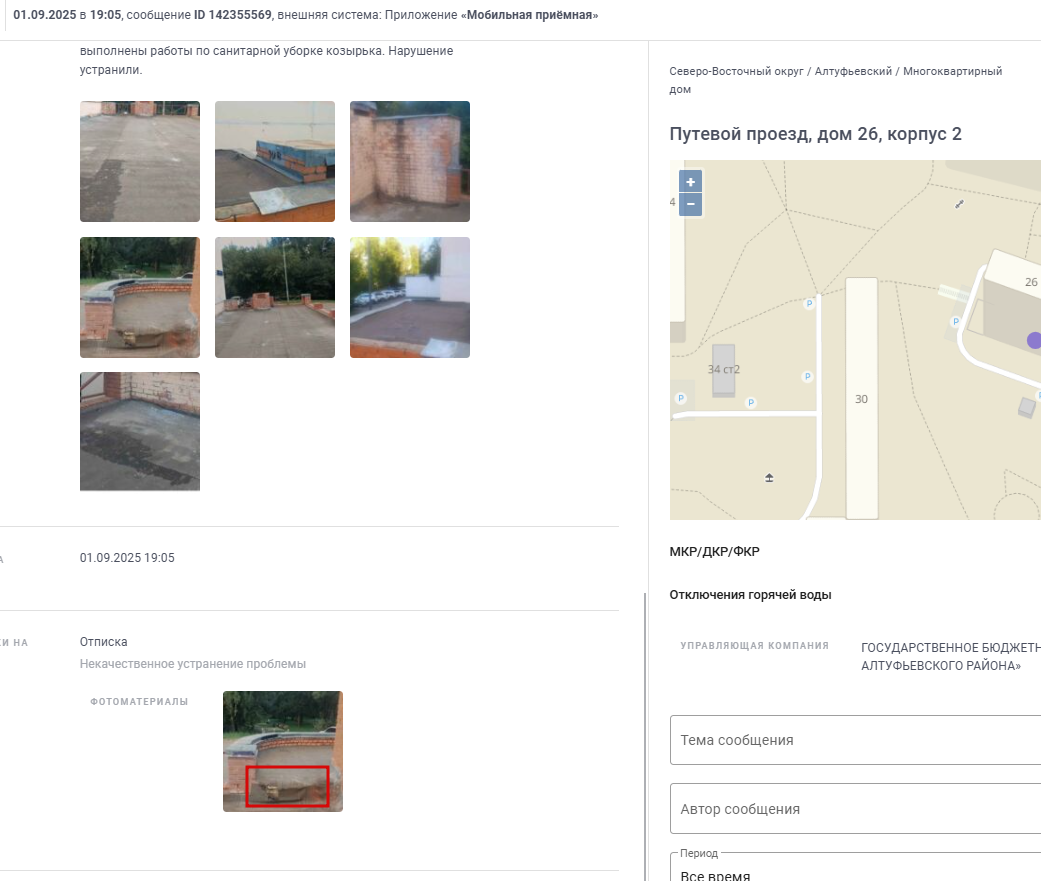The image size is (1041, 881).
Task: Click the date 01.09.2025 19:05 value
Action: click(127, 558)
